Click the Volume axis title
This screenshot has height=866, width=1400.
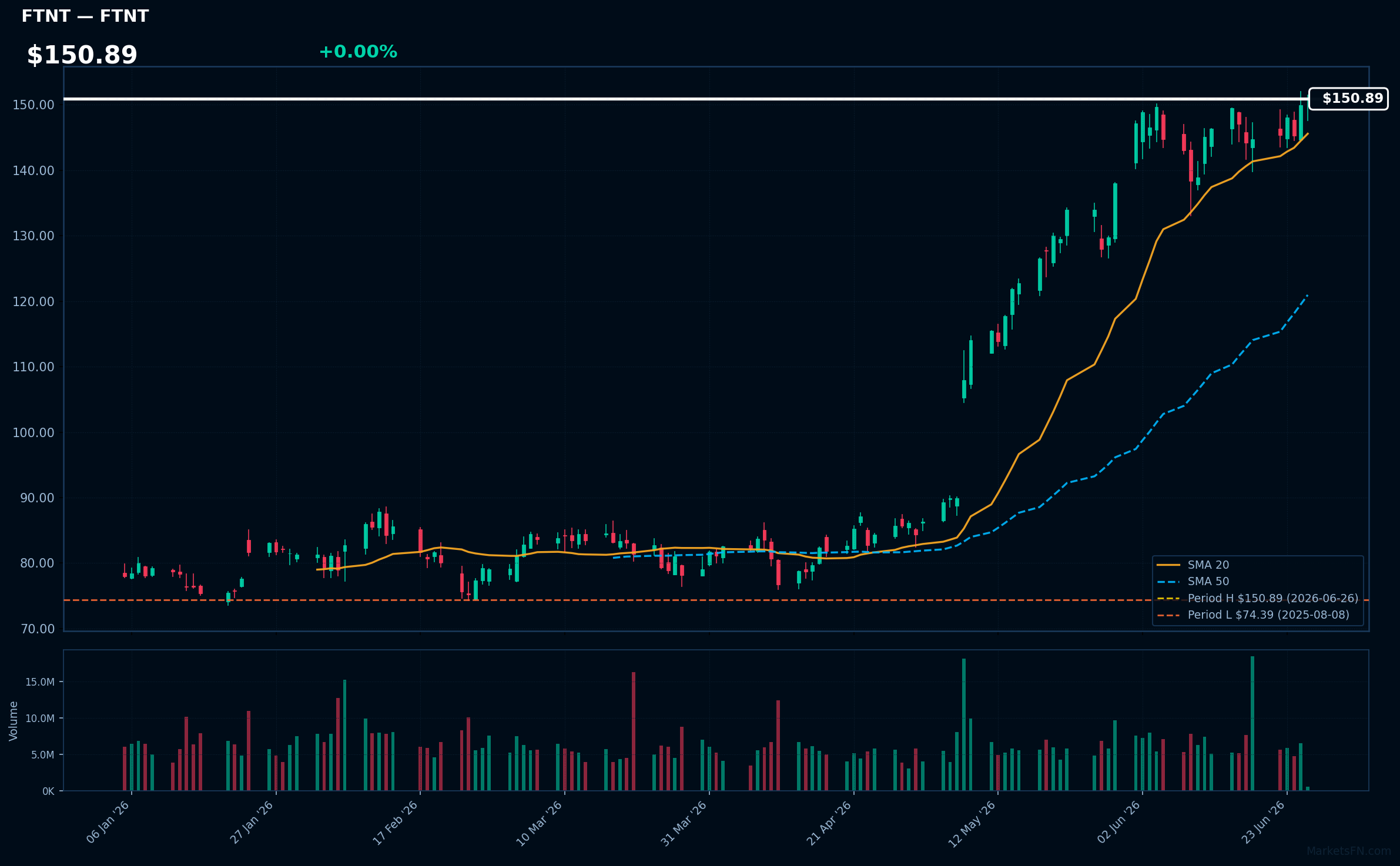[14, 721]
